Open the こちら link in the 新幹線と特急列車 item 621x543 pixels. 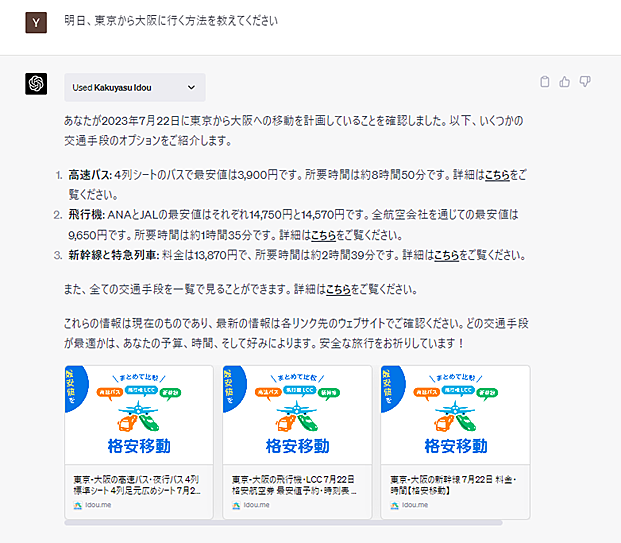coord(446,255)
